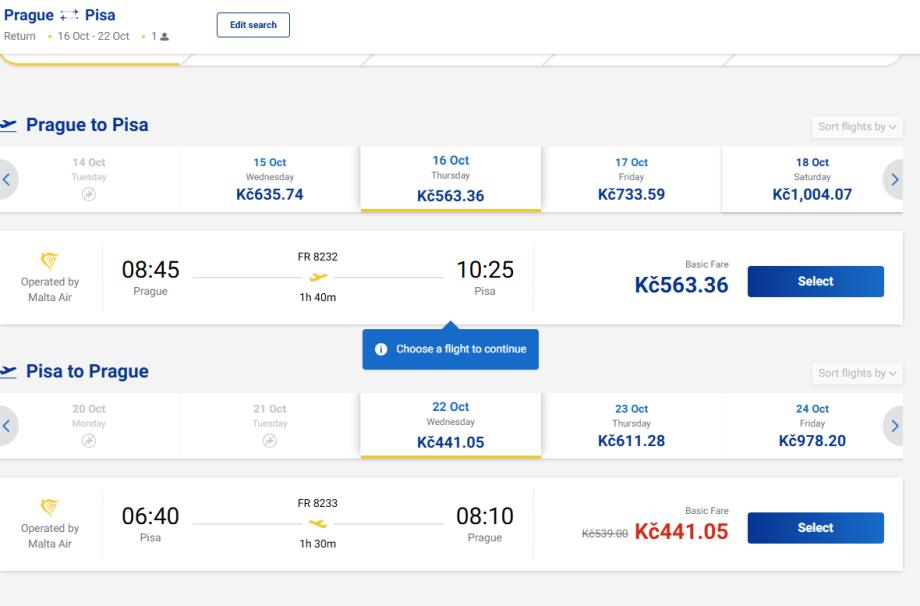Select the Pisa to Prague flight FR 8233
Image resolution: width=920 pixels, height=606 pixels.
pos(815,528)
